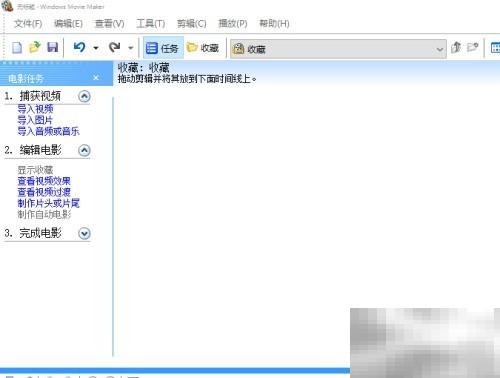The height and width of the screenshot is (378, 500).
Task: Open the 查看(V) menu
Action: [x=110, y=24]
